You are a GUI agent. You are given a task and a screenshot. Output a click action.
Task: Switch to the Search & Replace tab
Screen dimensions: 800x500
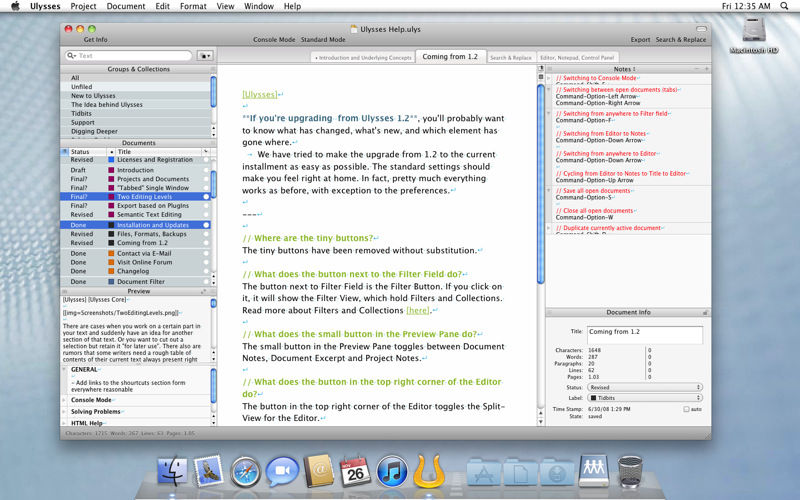click(511, 58)
